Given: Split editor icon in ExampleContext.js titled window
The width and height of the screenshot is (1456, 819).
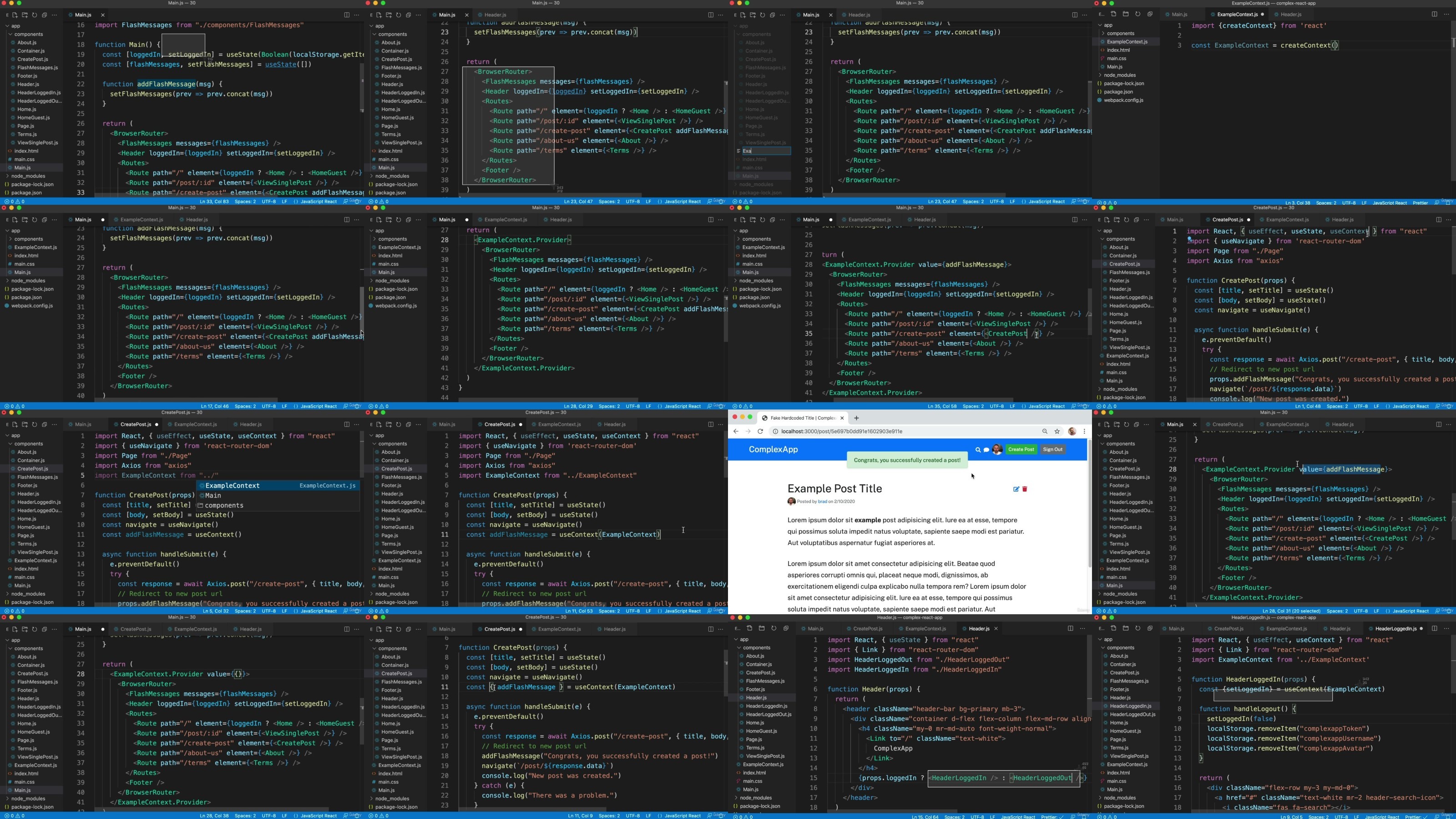Looking at the screenshot, I should (x=1434, y=14).
